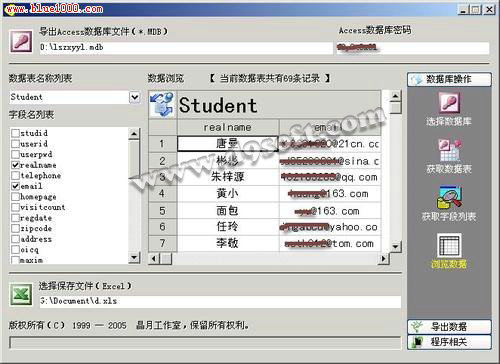Image resolution: width=500 pixels, height=364 pixels.
Task: Check the regdate field checkbox
Action: click(15, 218)
